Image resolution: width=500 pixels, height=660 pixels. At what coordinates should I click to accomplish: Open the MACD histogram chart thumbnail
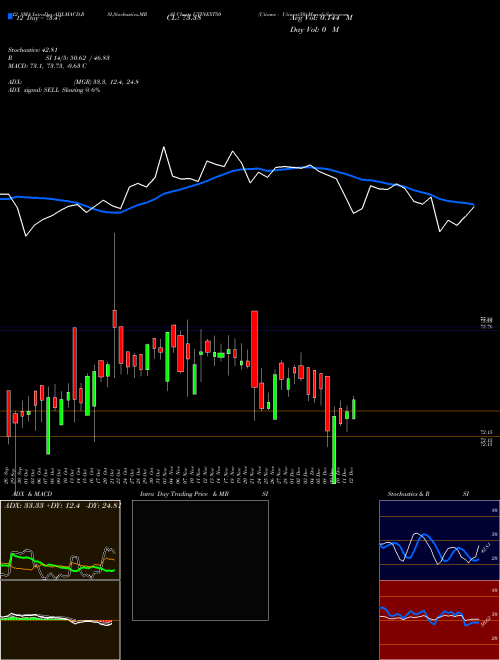coord(60,620)
